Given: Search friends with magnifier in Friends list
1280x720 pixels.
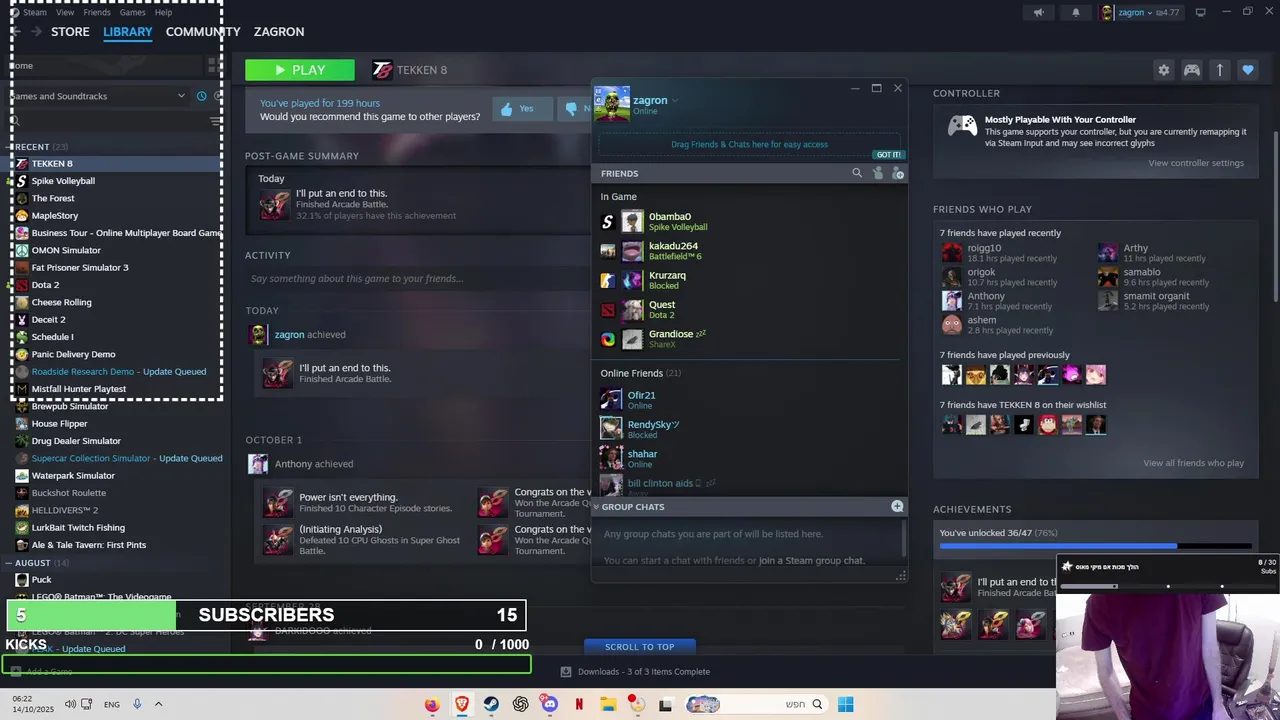Looking at the screenshot, I should 857,173.
